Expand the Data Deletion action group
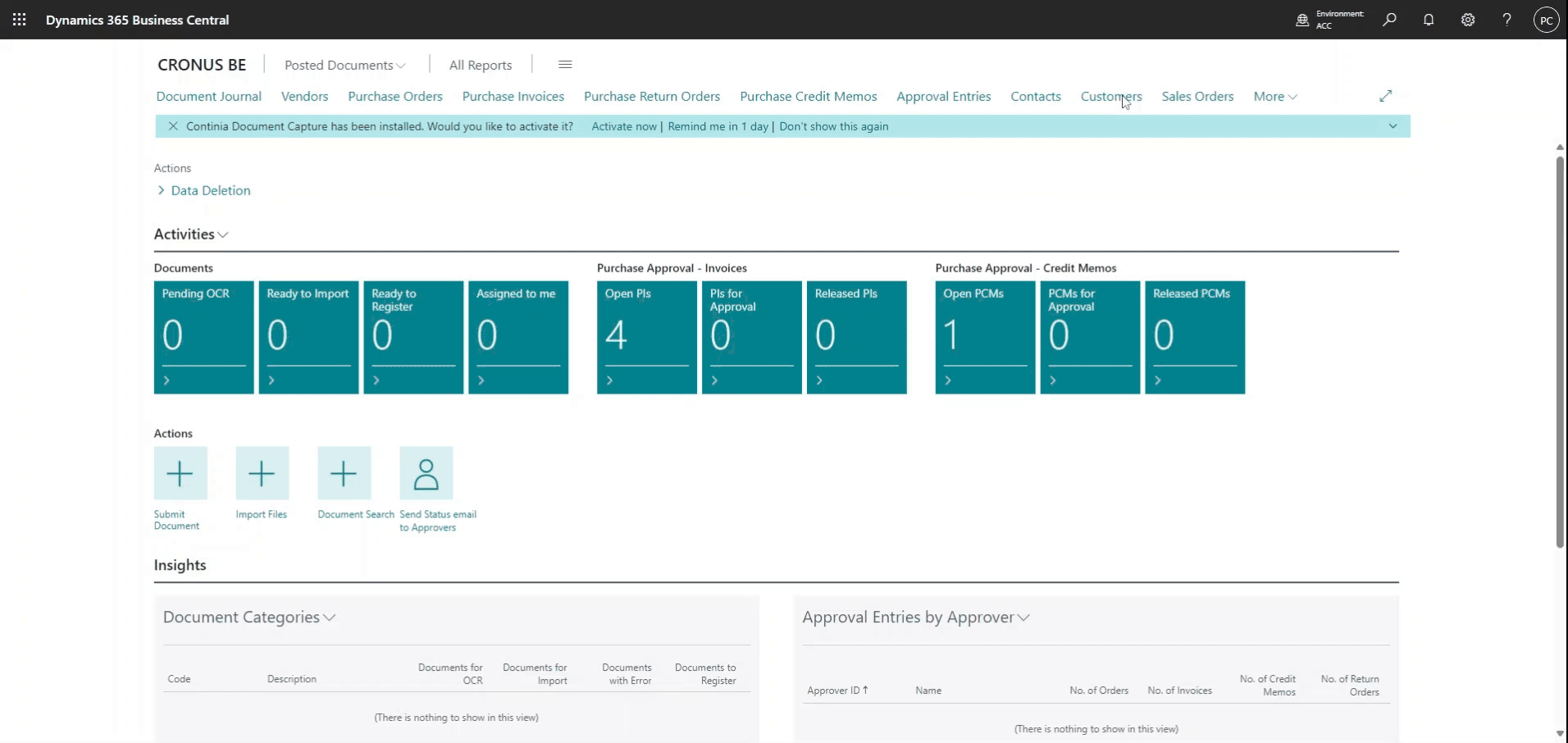Screen dimensions: 1568x743 point(203,190)
